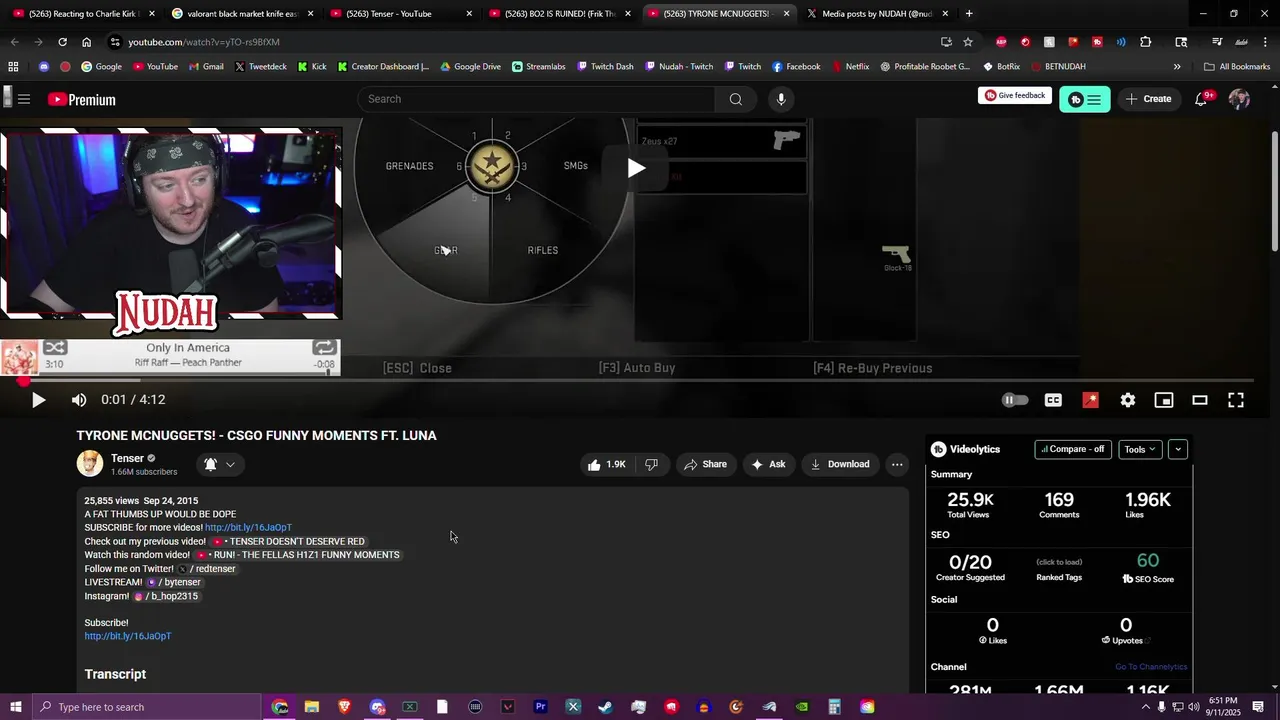The height and width of the screenshot is (720, 1280).
Task: Open the All Bookmarks folder
Action: 1237,67
